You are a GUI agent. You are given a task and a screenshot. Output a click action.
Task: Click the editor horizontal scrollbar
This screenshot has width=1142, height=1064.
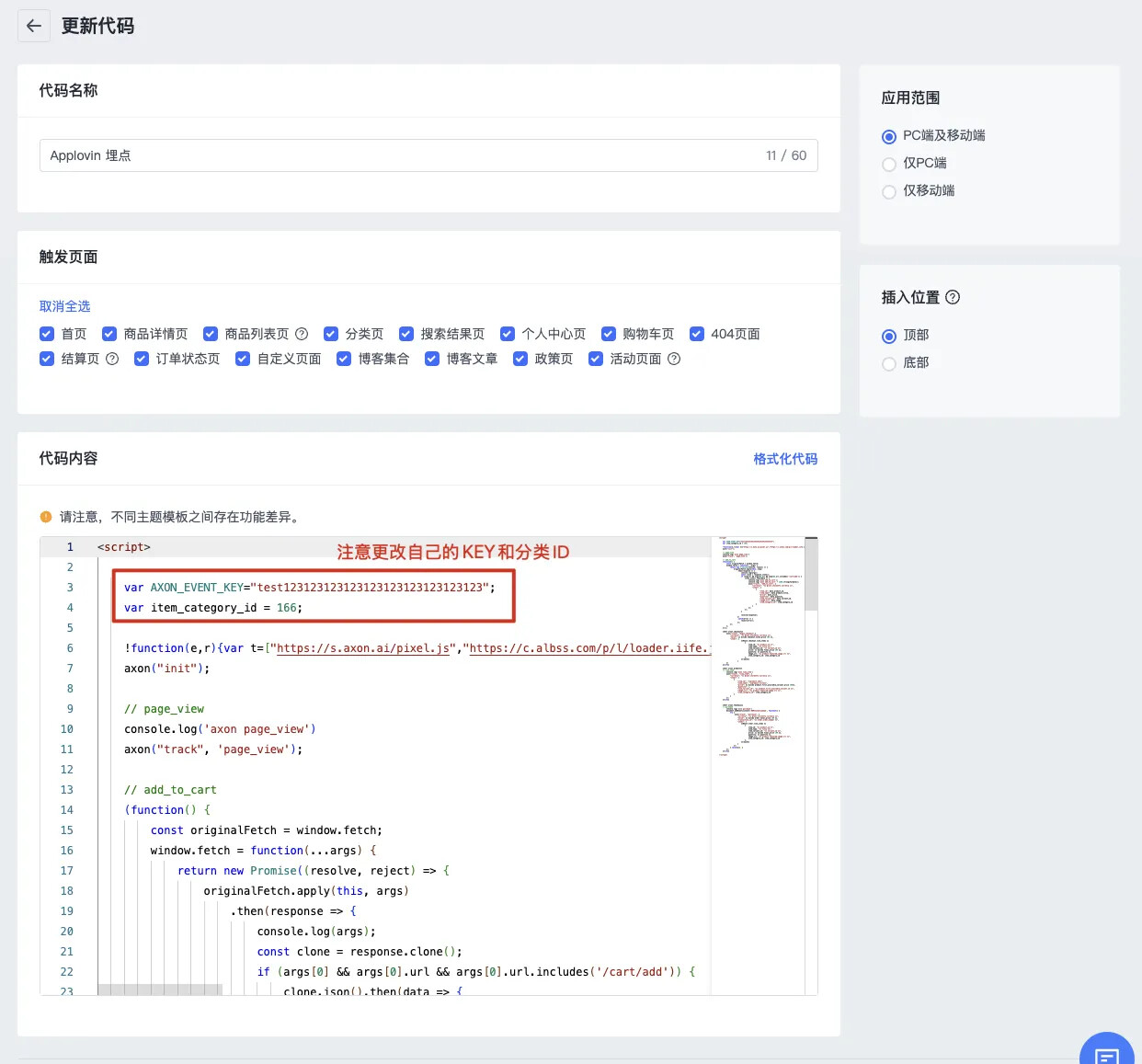click(160, 990)
